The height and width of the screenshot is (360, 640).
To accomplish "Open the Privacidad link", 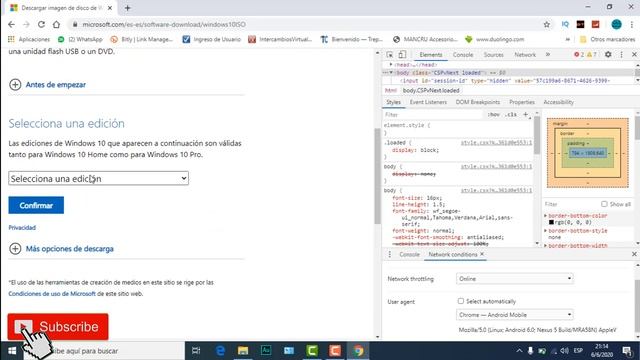I will (22, 227).
